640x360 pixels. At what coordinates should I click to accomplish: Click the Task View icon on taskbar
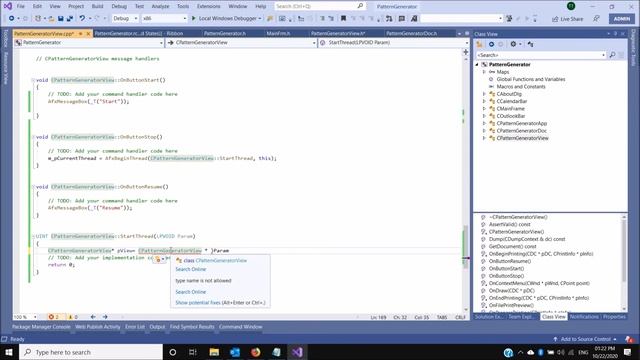[x=193, y=352]
